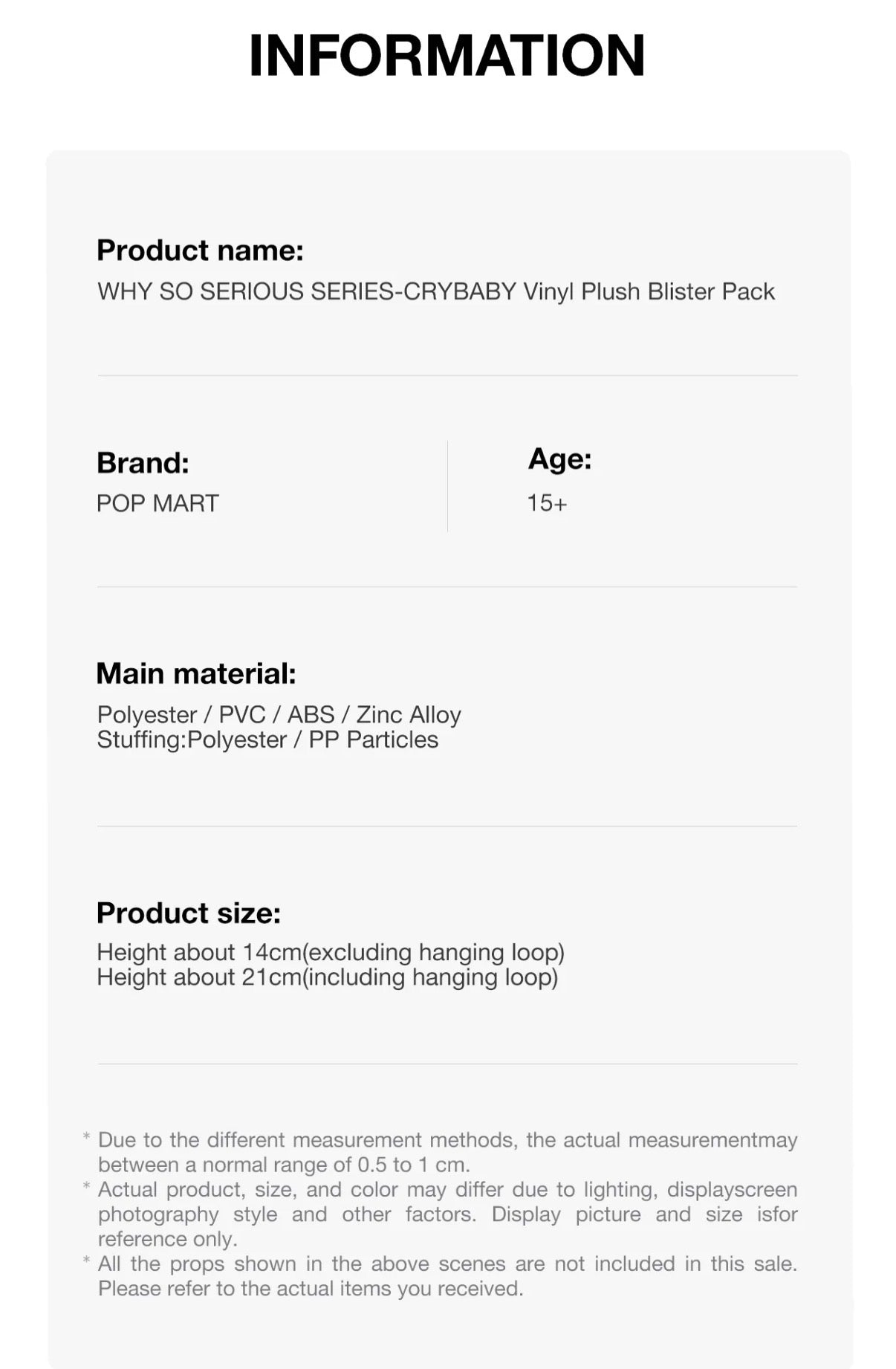Click the Height about 21cm line
The image size is (896, 1369).
pyautogui.click(x=327, y=977)
